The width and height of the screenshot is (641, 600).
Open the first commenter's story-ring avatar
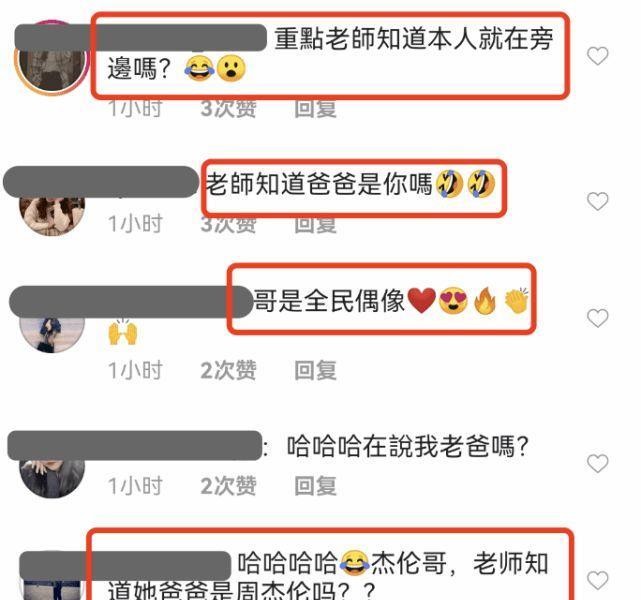tap(52, 57)
